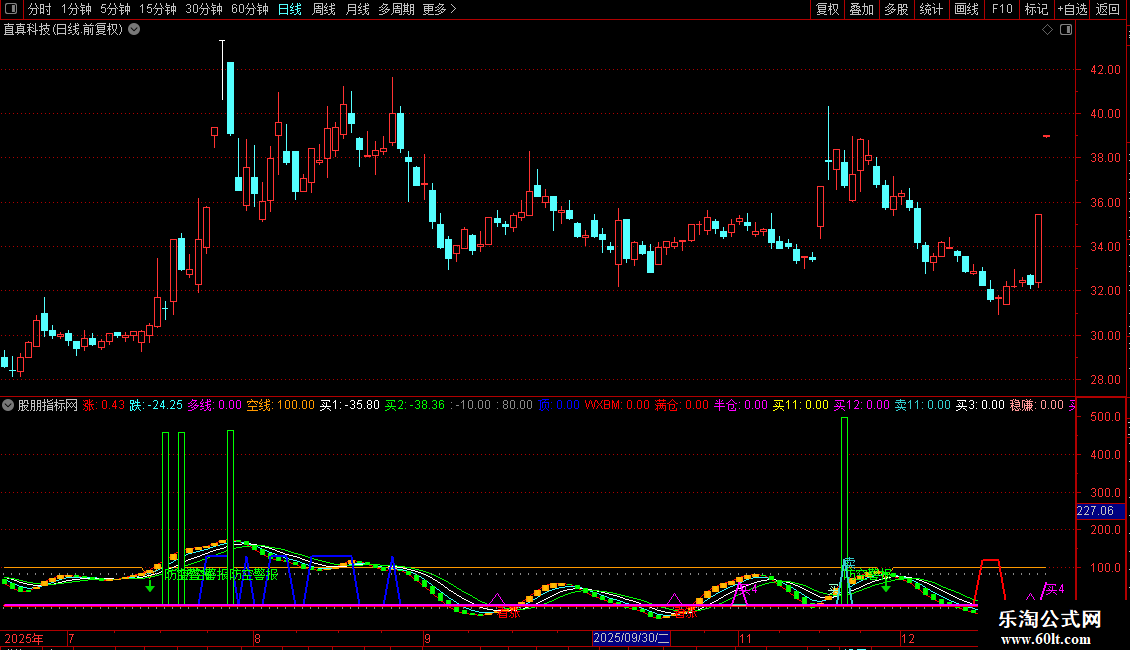The height and width of the screenshot is (650, 1130).
Task: Switch to the 60分钟 period tab
Action: coord(249,9)
